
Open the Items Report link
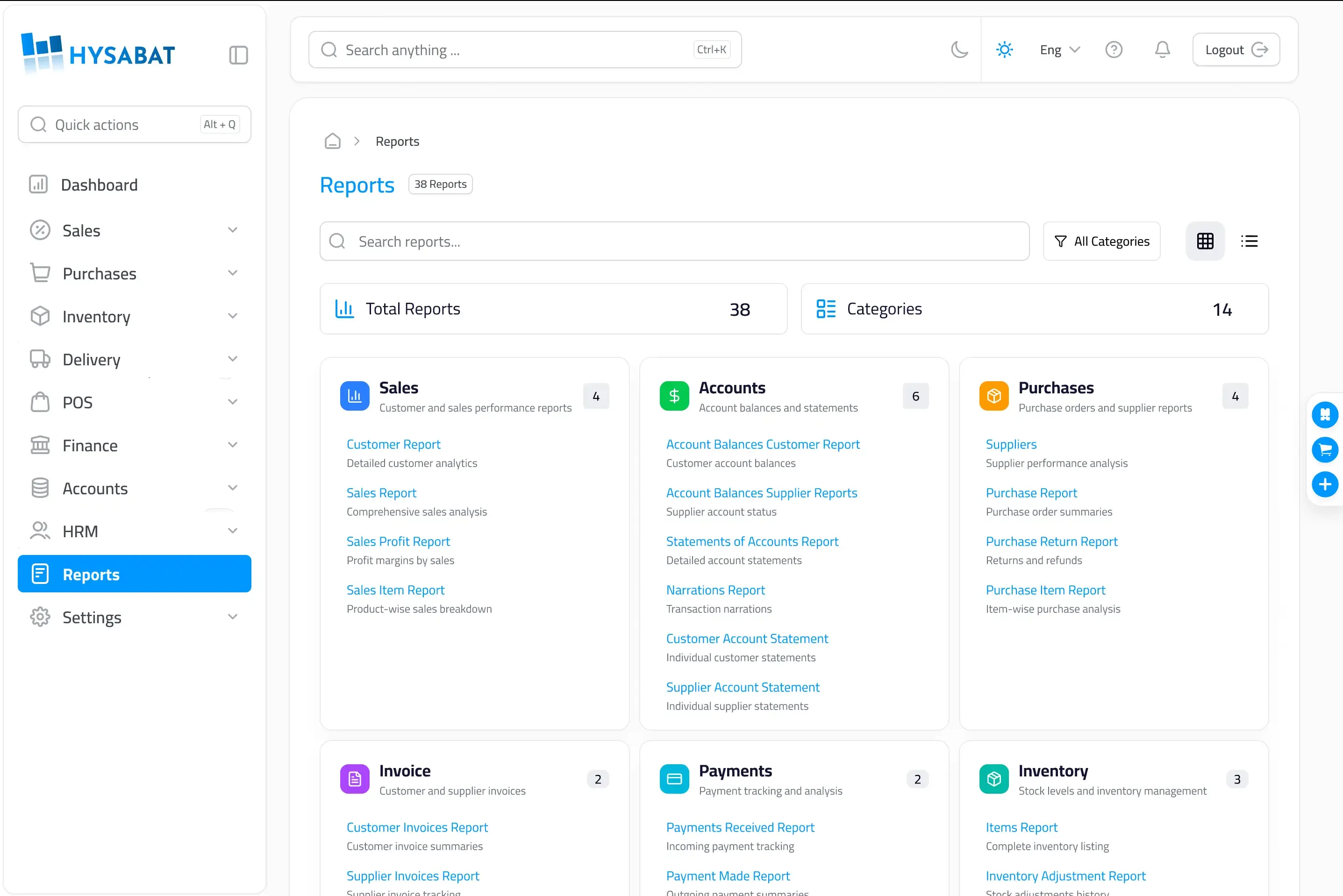click(x=1021, y=827)
